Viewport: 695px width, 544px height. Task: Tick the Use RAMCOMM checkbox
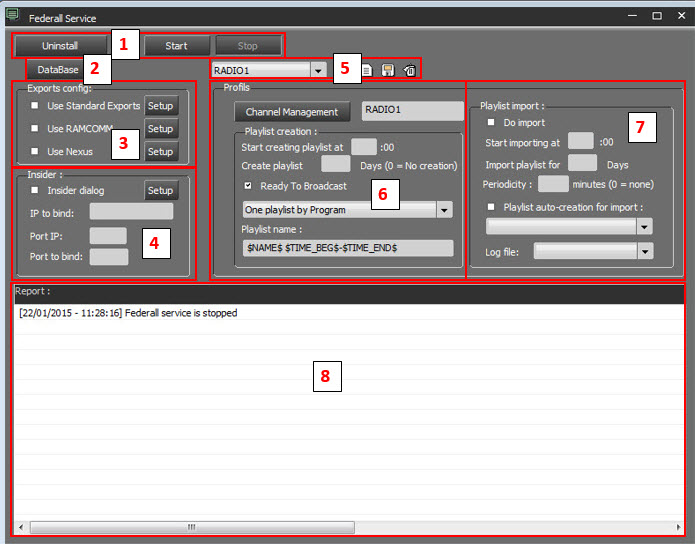(35, 129)
